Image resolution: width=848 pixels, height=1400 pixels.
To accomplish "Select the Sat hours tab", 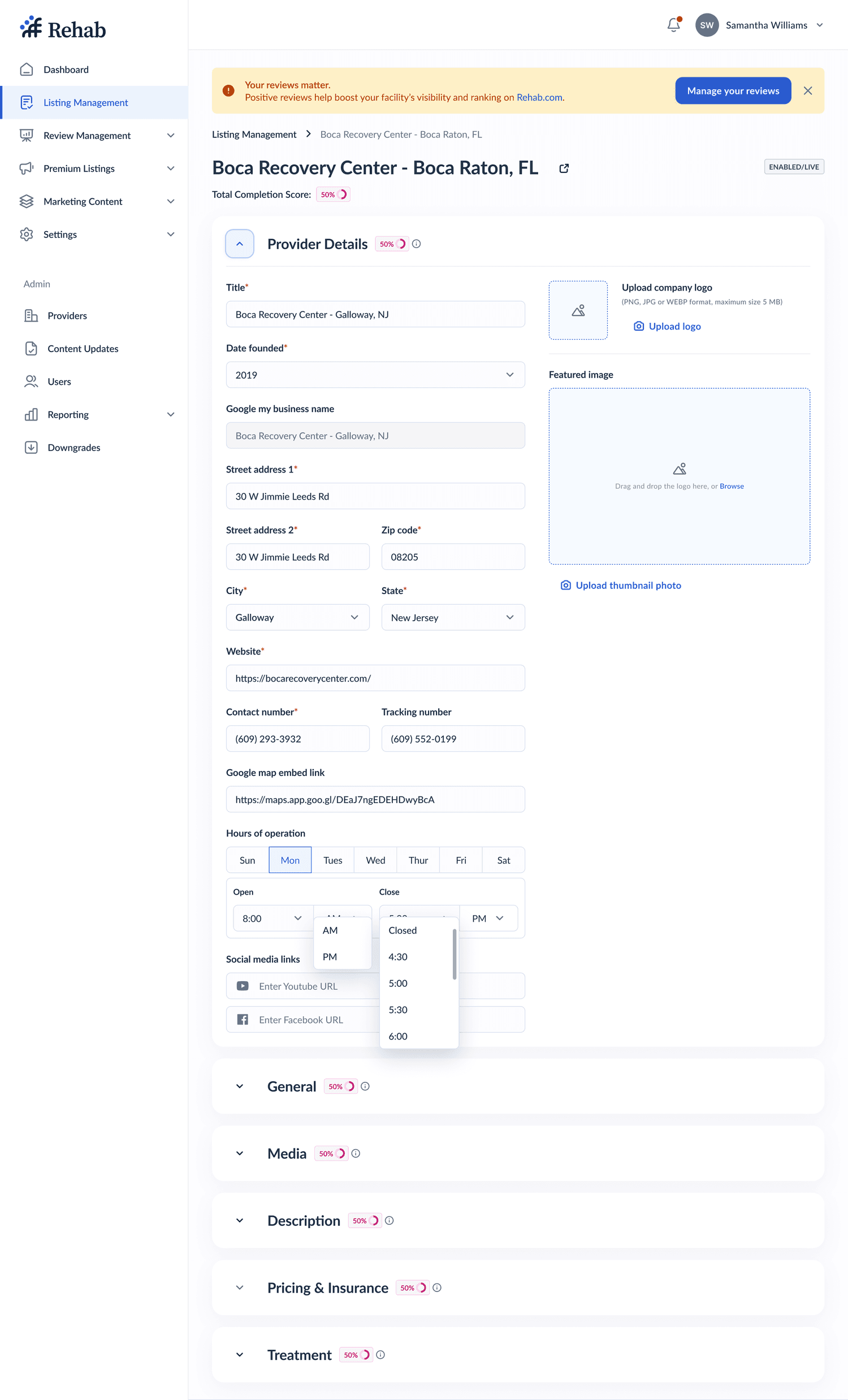I will 504,860.
